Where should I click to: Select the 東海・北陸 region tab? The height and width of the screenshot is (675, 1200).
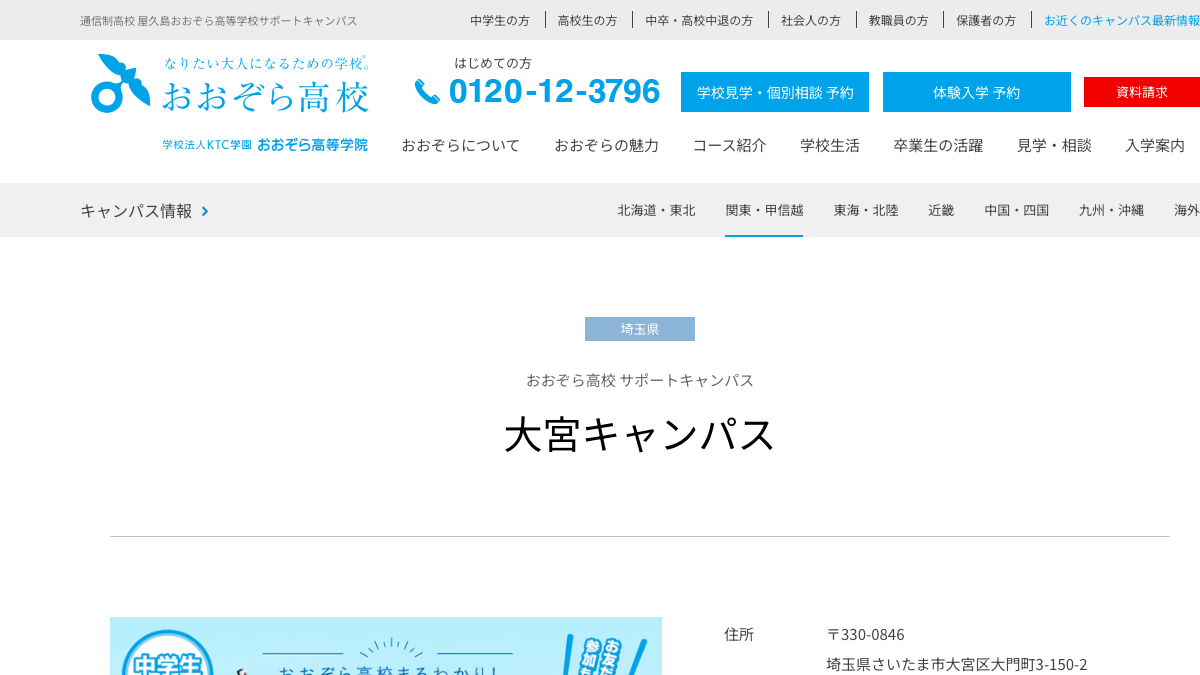click(x=866, y=210)
